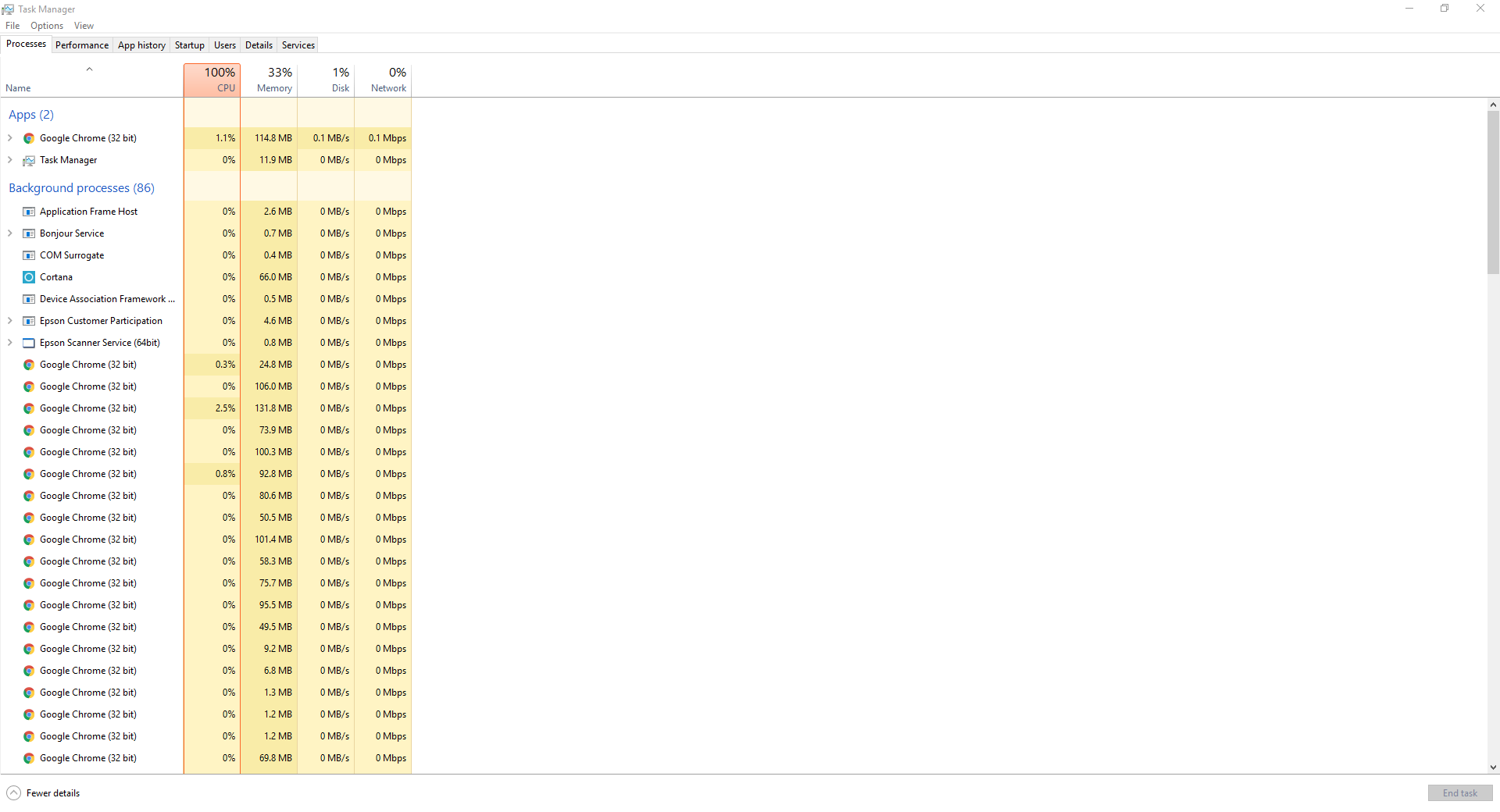Image resolution: width=1500 pixels, height=812 pixels.
Task: Expand the Epson Customer Participation process
Action: (x=9, y=321)
